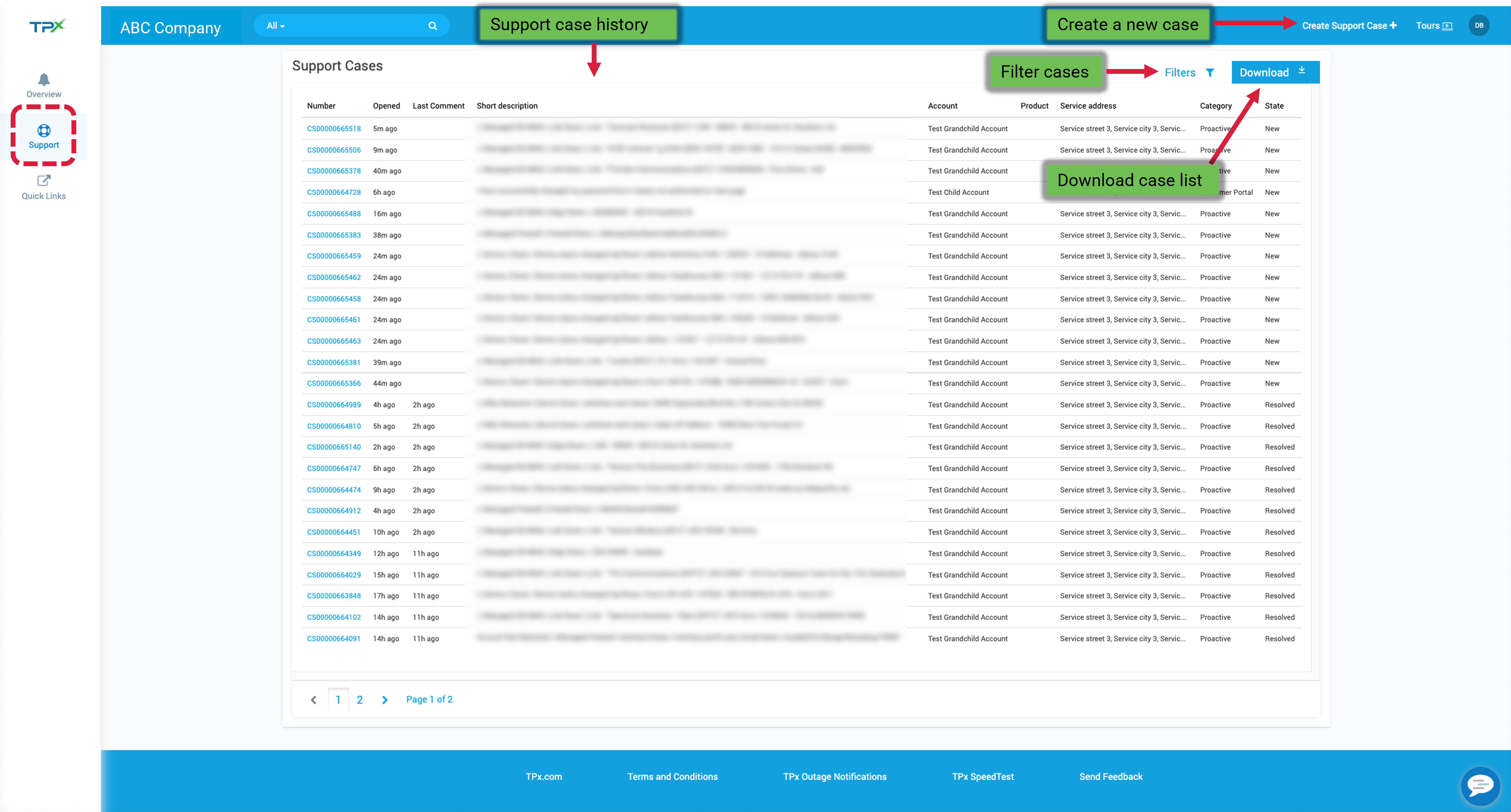Select page 1 in pagination
Screen dimensions: 1511x812
pyautogui.click(x=339, y=700)
